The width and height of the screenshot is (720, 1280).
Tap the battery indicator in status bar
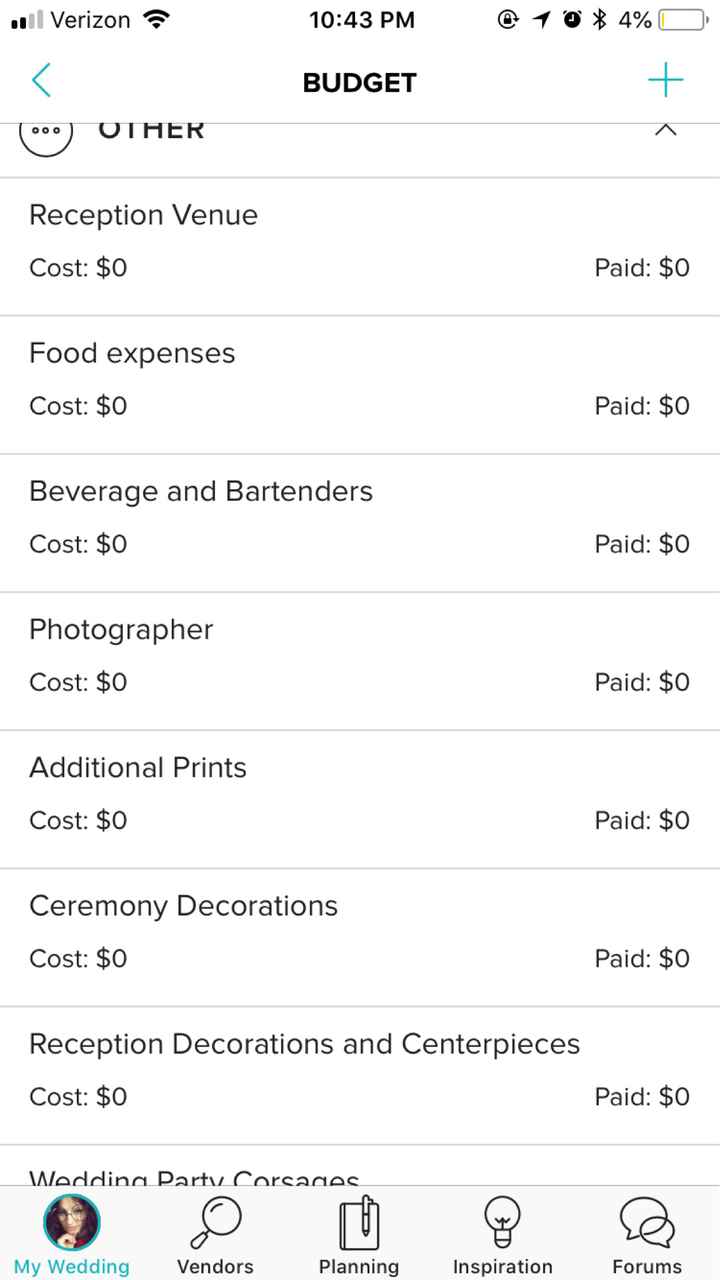tap(684, 19)
